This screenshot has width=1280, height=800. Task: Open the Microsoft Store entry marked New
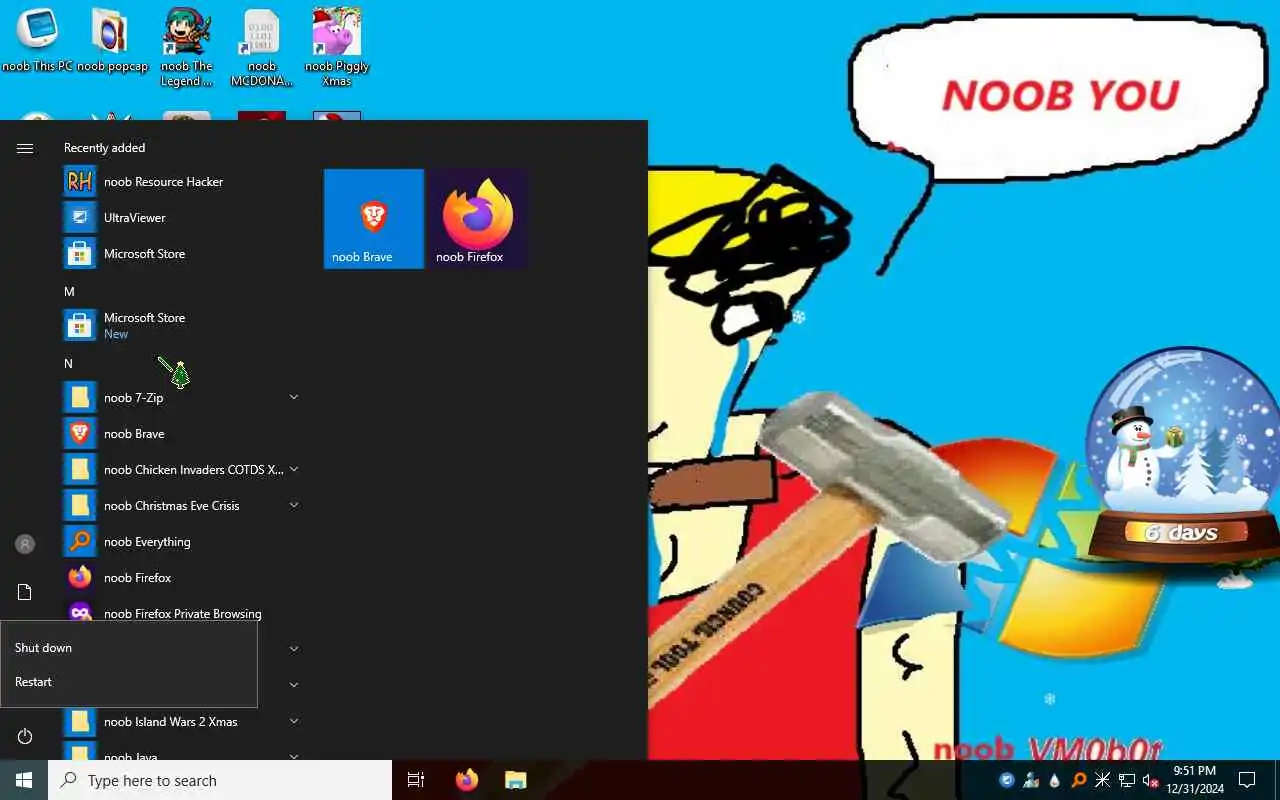pos(182,325)
